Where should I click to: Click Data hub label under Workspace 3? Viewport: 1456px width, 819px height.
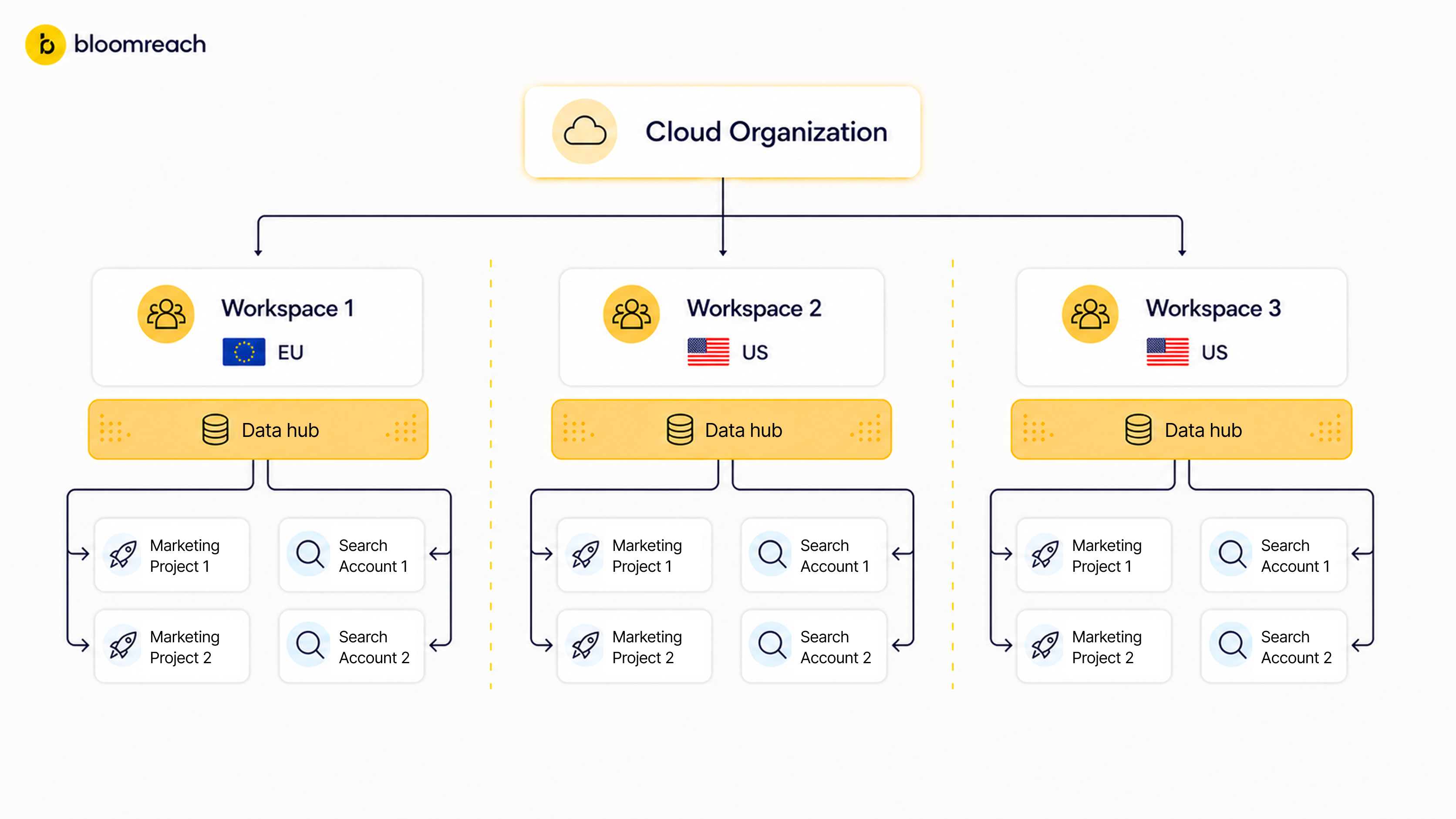coord(1203,430)
